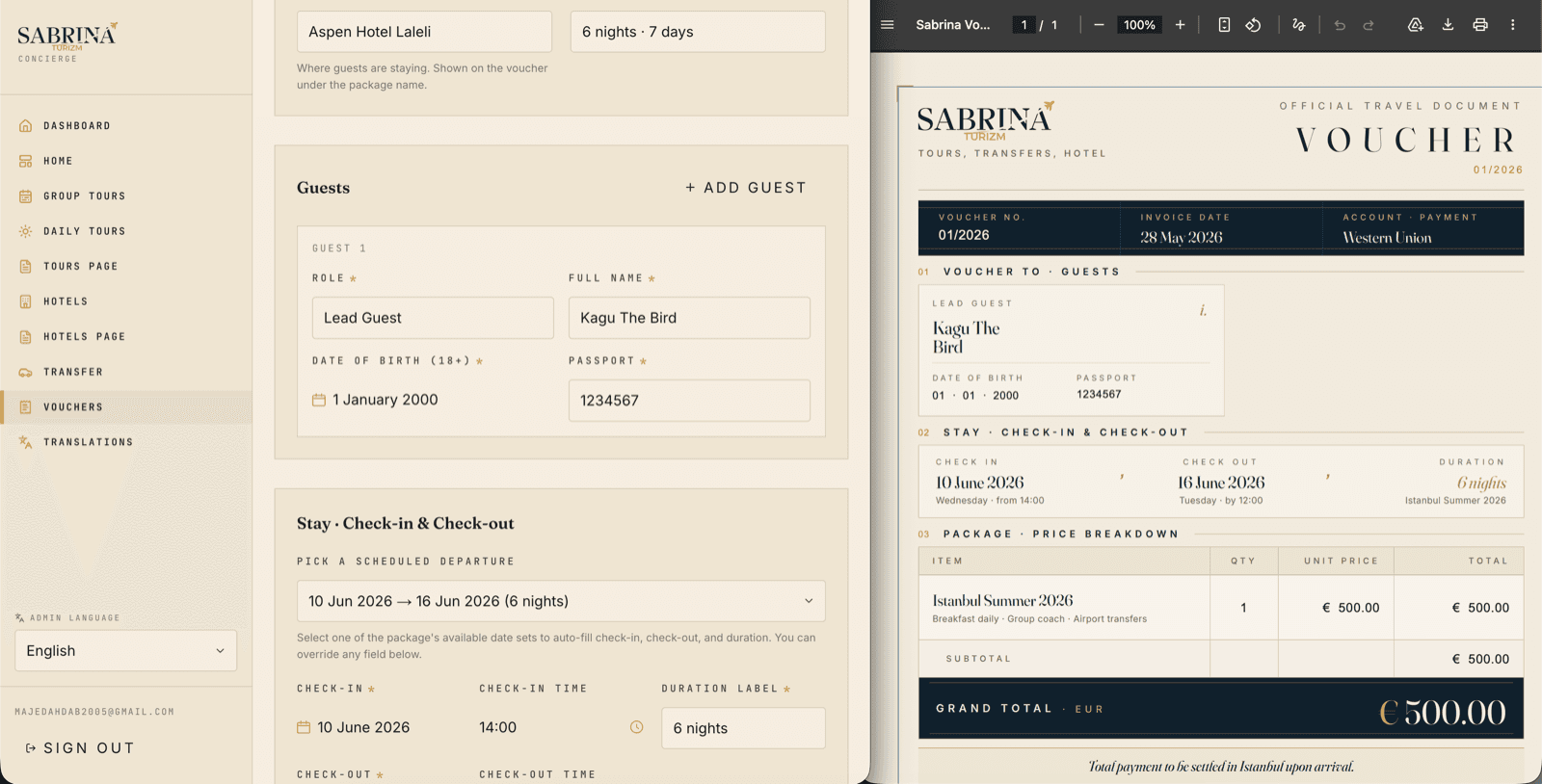Open Hotels Page sidebar item
This screenshot has height=784, width=1542.
coord(126,337)
